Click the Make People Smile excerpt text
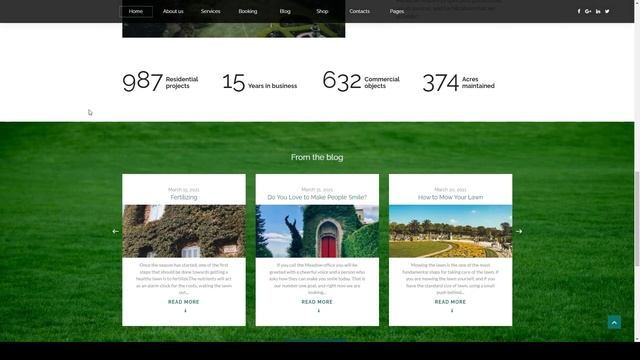This screenshot has height=360, width=640. point(317,279)
